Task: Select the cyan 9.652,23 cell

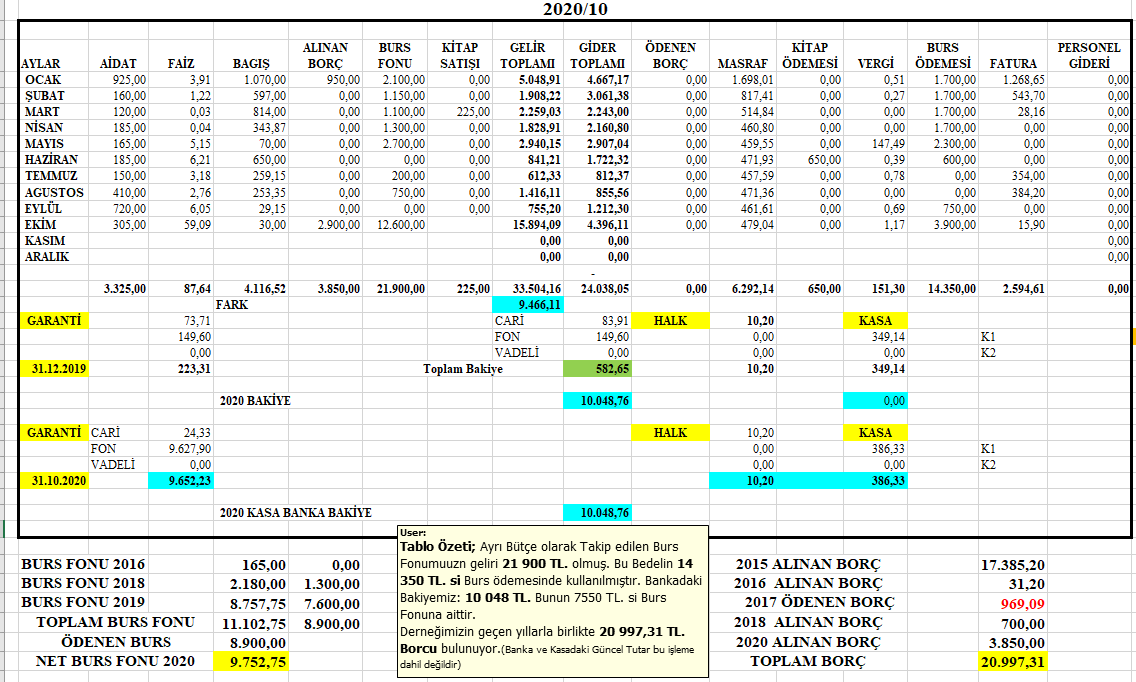Action: 181,481
